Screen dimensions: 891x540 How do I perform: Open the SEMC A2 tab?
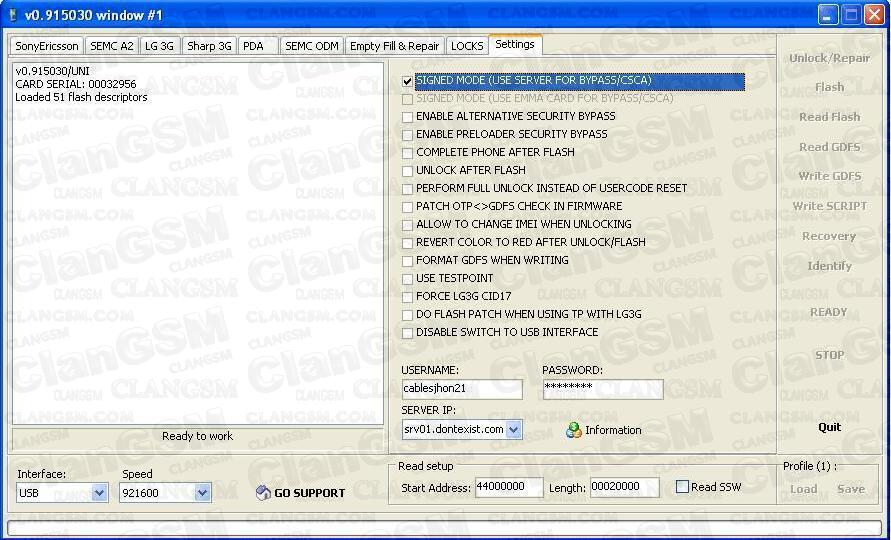112,46
